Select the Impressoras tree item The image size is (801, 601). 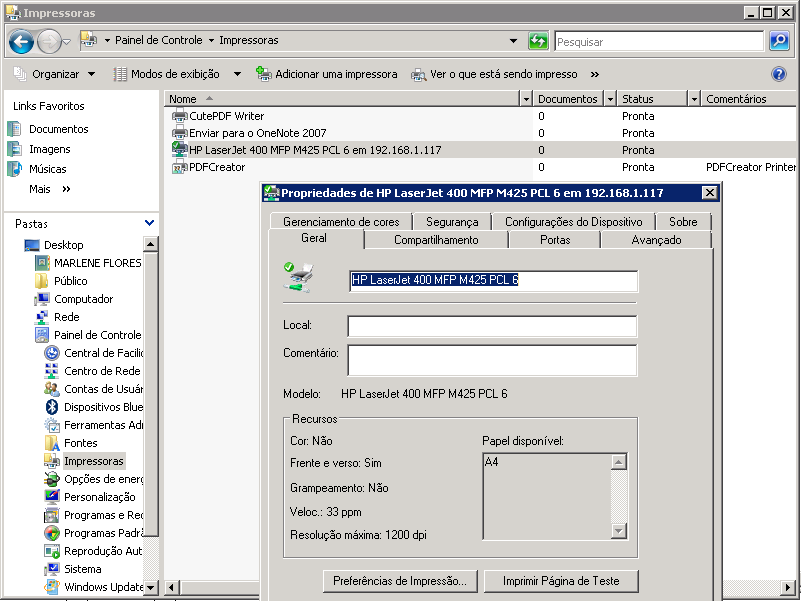[94, 461]
